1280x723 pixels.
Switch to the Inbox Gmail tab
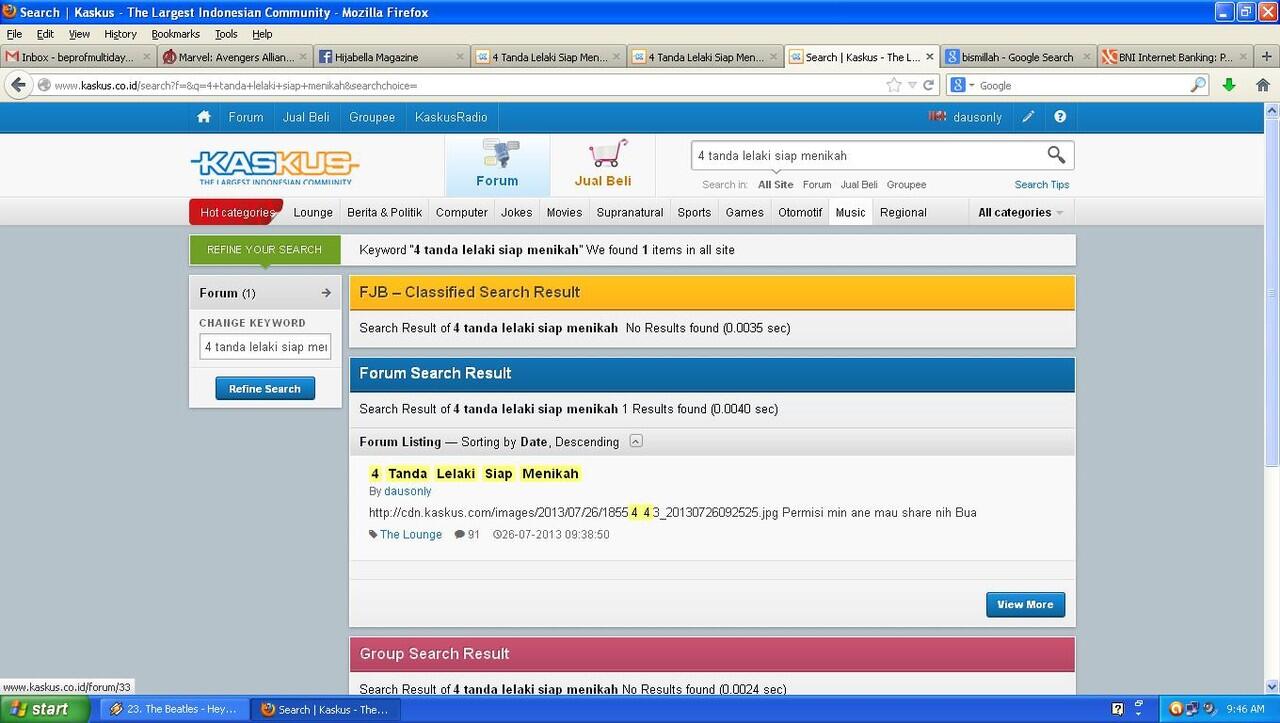[78, 57]
